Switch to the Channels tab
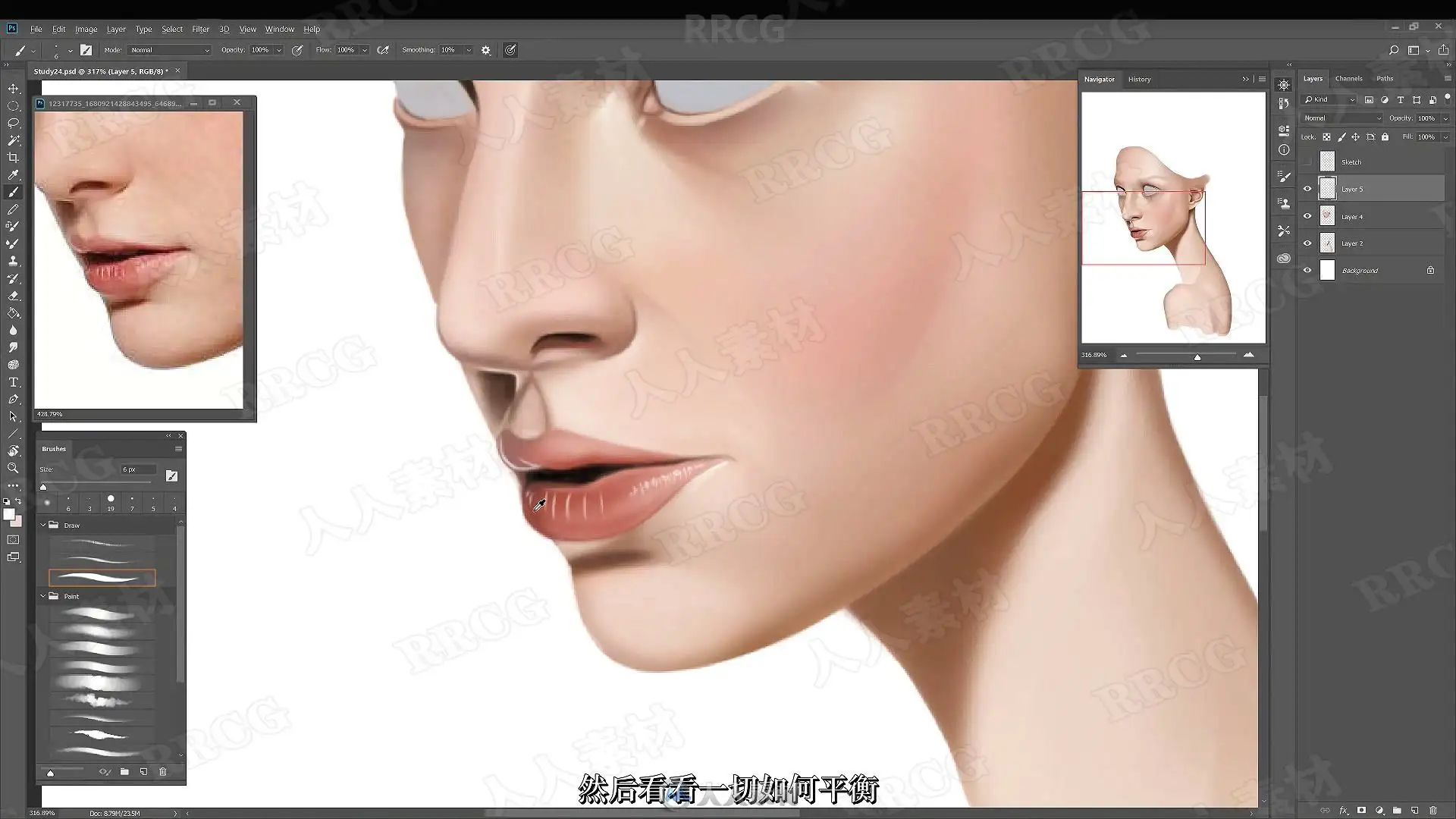1456x819 pixels. point(1348,79)
